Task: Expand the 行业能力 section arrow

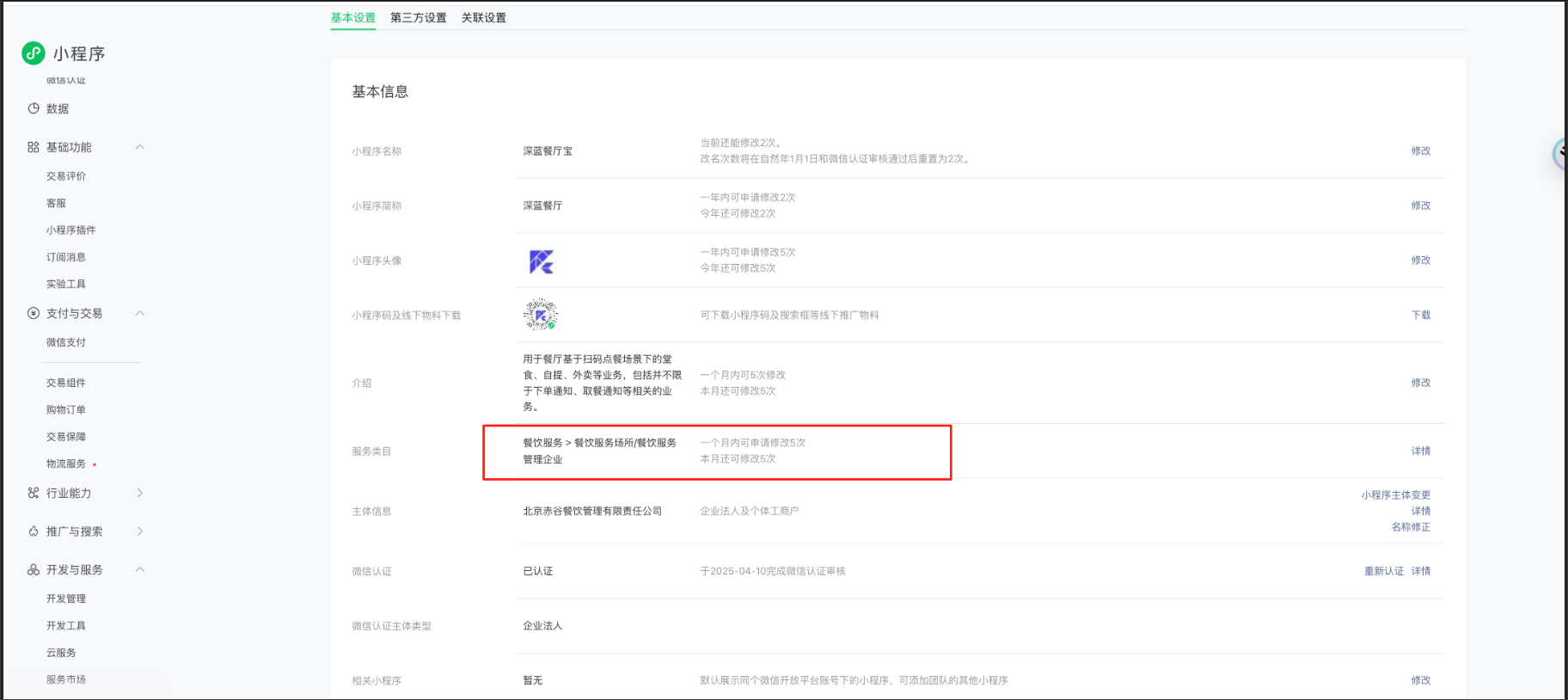Action: point(140,493)
